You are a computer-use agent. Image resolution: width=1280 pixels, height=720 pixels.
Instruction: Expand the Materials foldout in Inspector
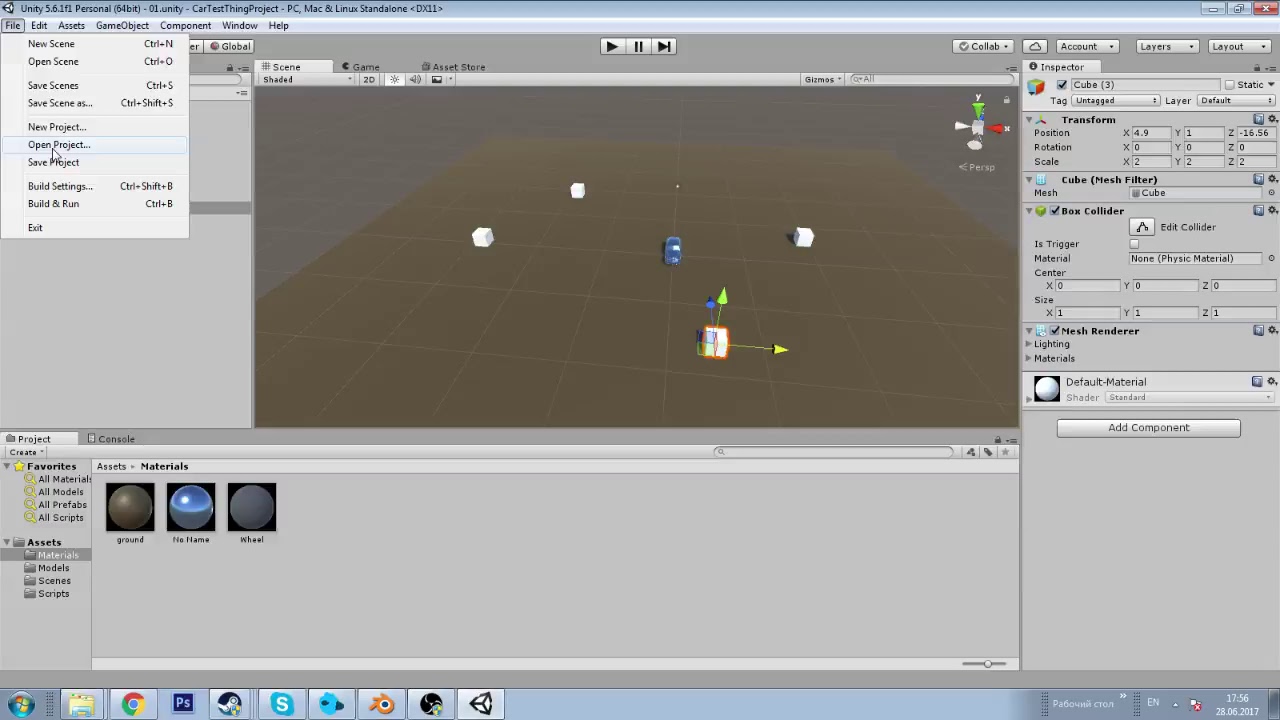[x=1029, y=358]
